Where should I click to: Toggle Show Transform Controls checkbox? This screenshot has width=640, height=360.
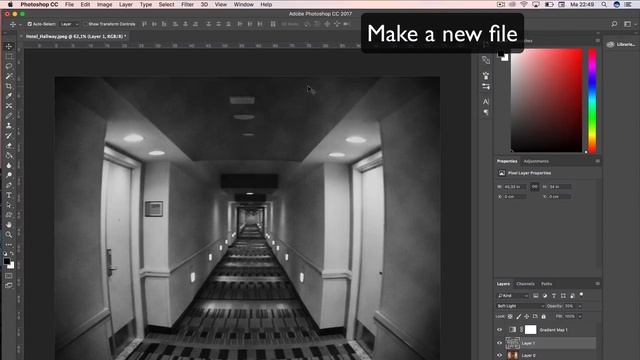click(x=85, y=24)
